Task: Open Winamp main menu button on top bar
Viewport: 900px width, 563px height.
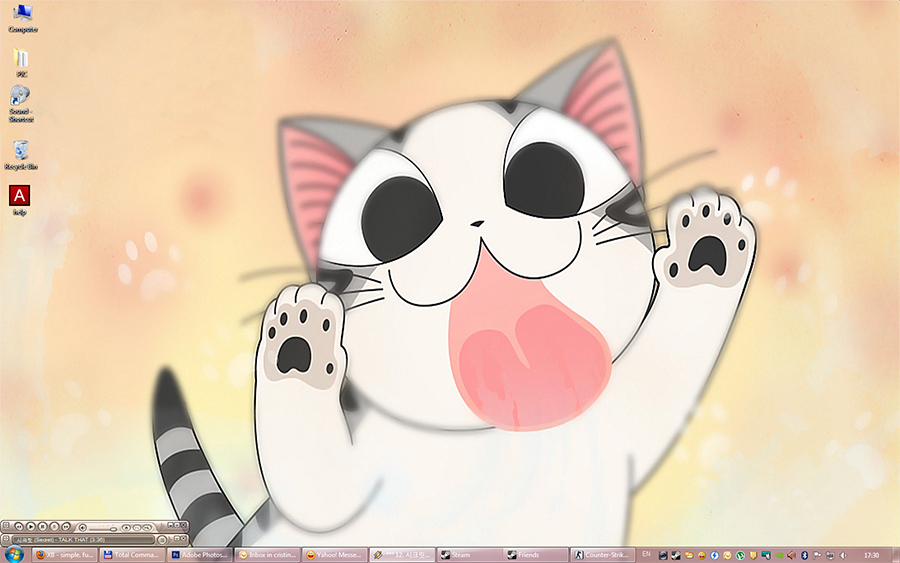Action: click(6, 525)
